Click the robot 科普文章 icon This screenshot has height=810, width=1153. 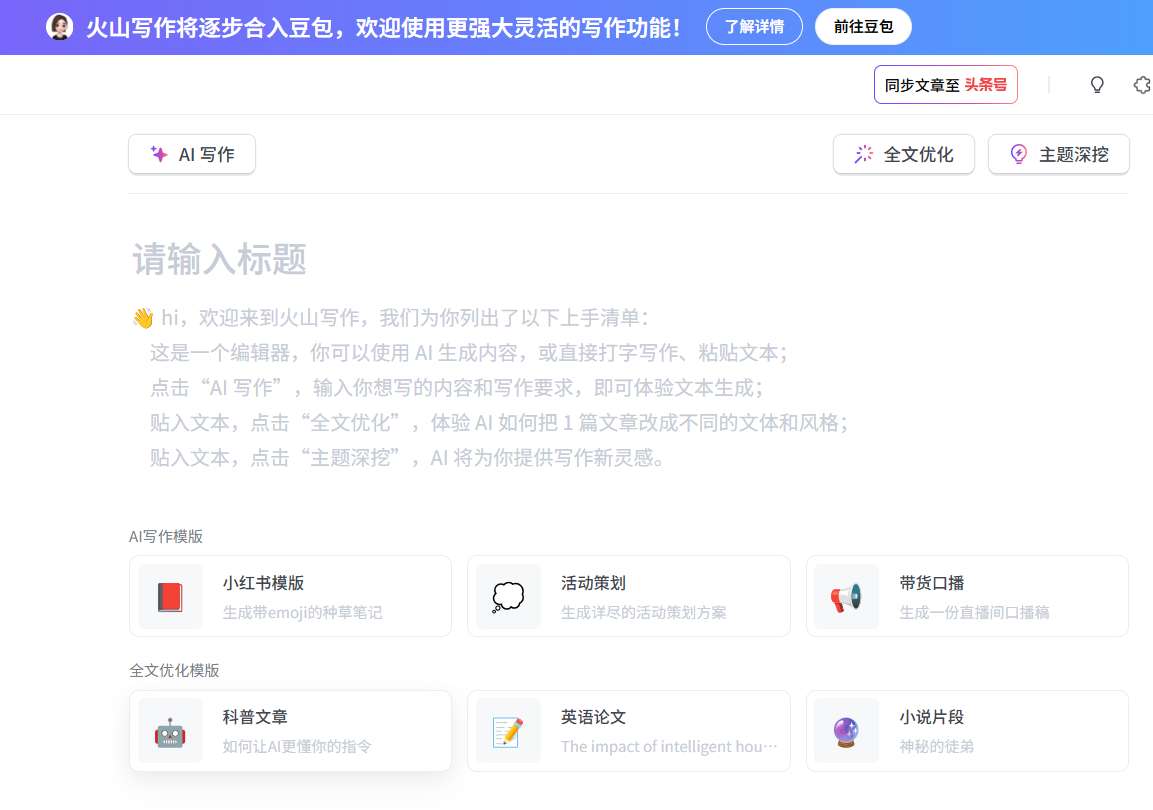pyautogui.click(x=170, y=732)
